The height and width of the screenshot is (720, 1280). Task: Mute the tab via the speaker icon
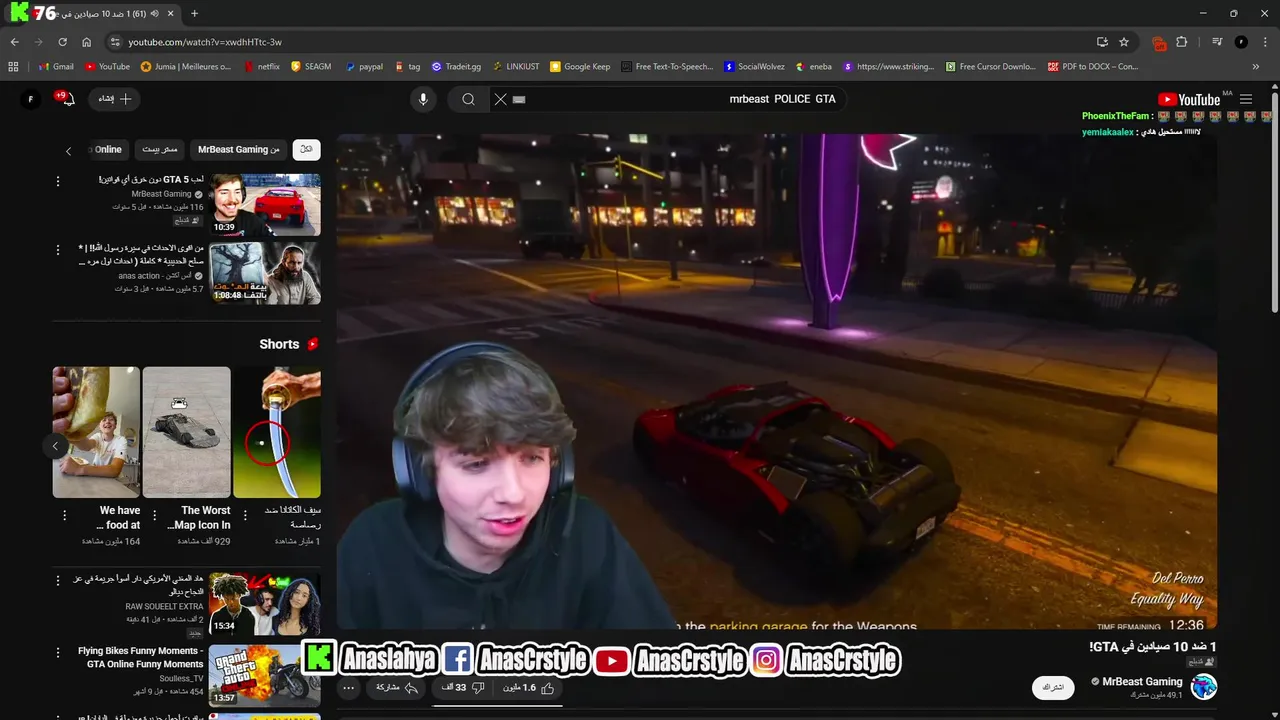pos(153,14)
